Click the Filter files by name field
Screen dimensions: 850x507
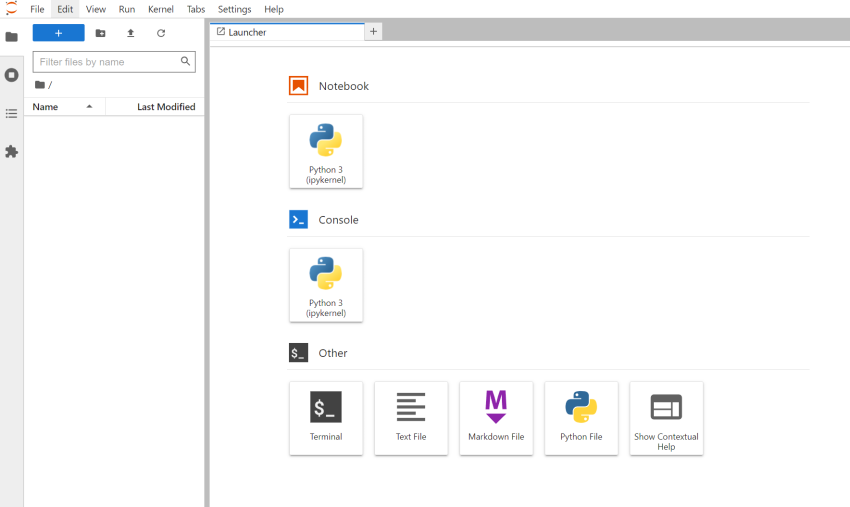point(107,62)
